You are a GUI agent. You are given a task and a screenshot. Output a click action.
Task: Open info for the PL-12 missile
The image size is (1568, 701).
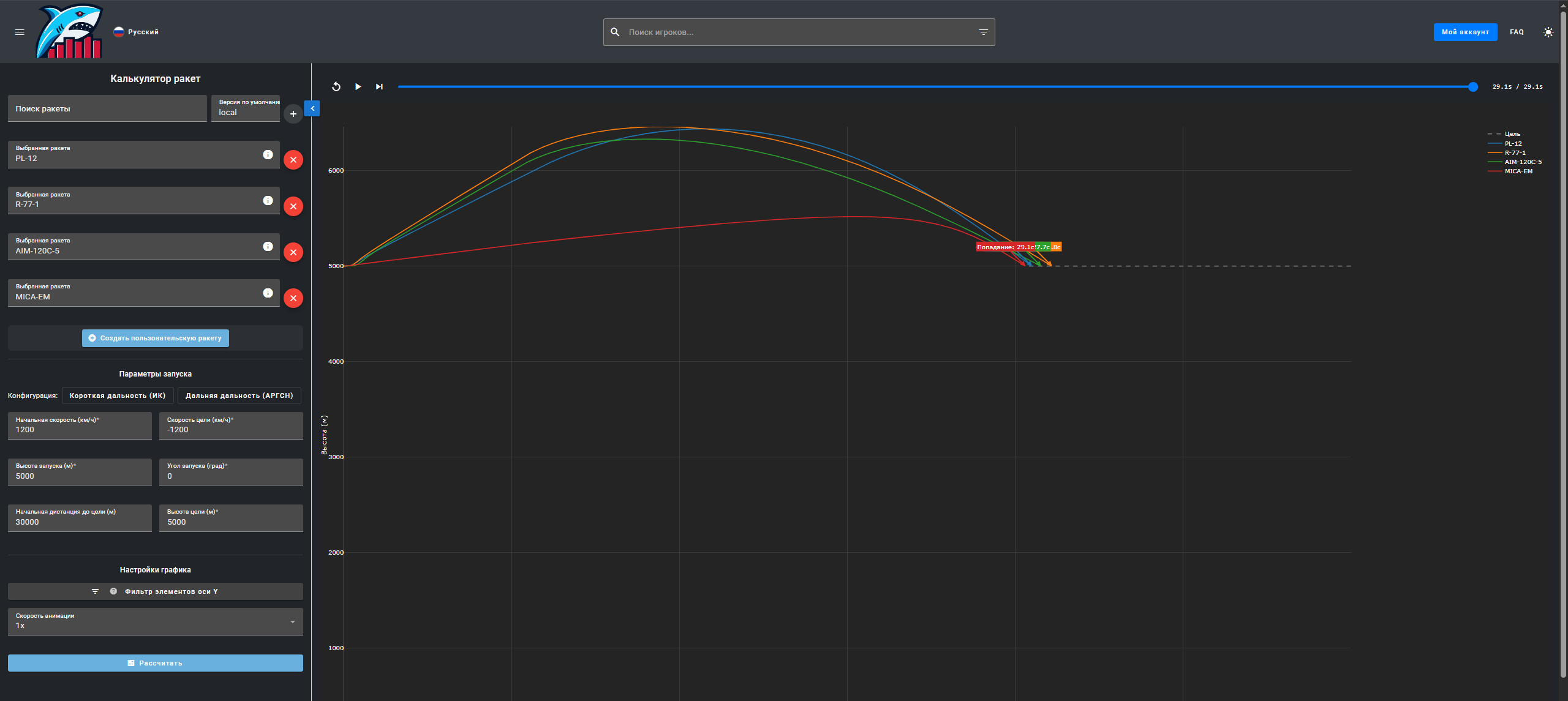(x=268, y=155)
